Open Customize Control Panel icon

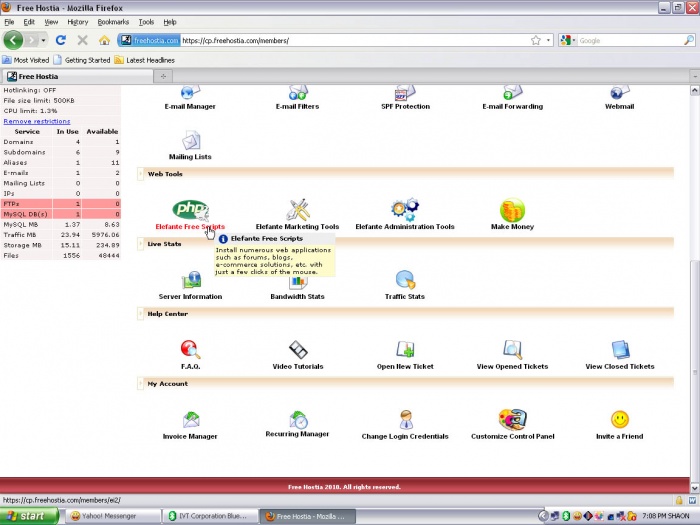[512, 419]
